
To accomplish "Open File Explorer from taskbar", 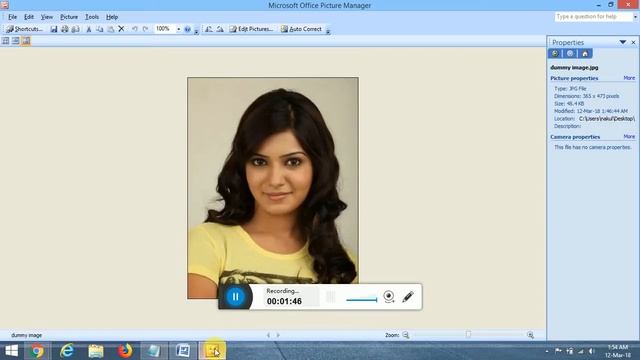I will [x=96, y=351].
